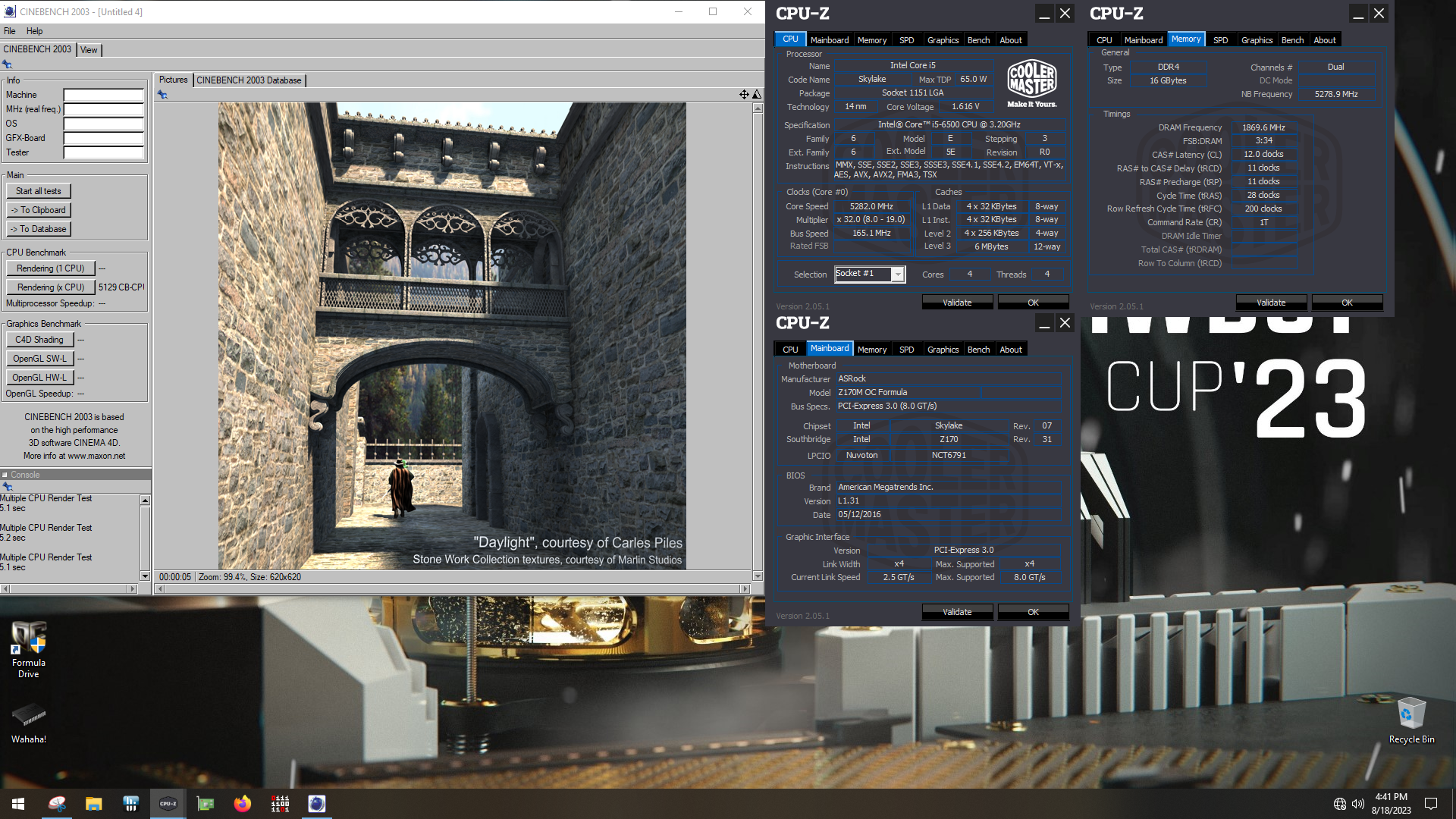Open SPD tab in CPU-Z Memory window
This screenshot has width=1456, height=819.
pos(1220,40)
